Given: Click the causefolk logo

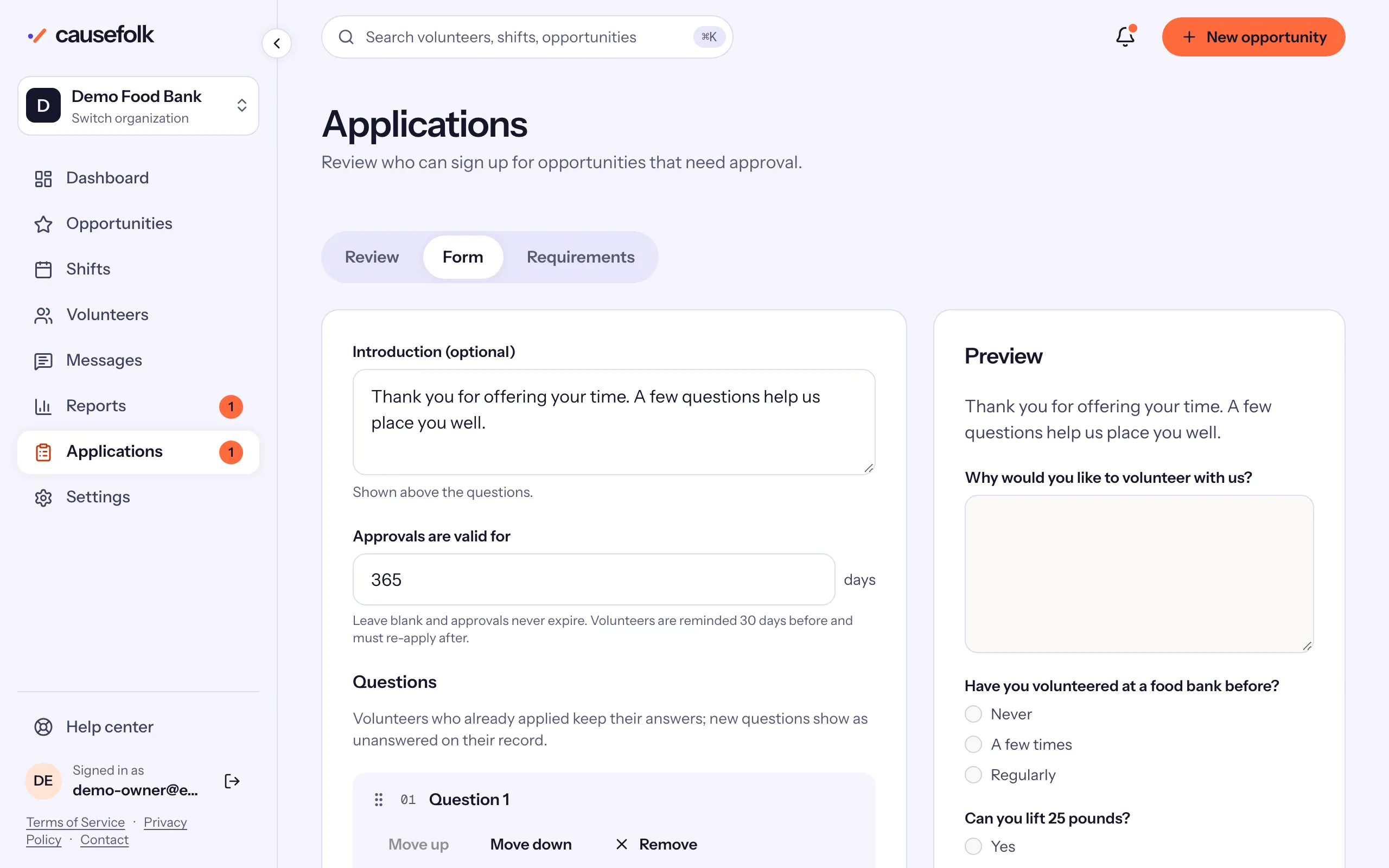Looking at the screenshot, I should (x=91, y=35).
